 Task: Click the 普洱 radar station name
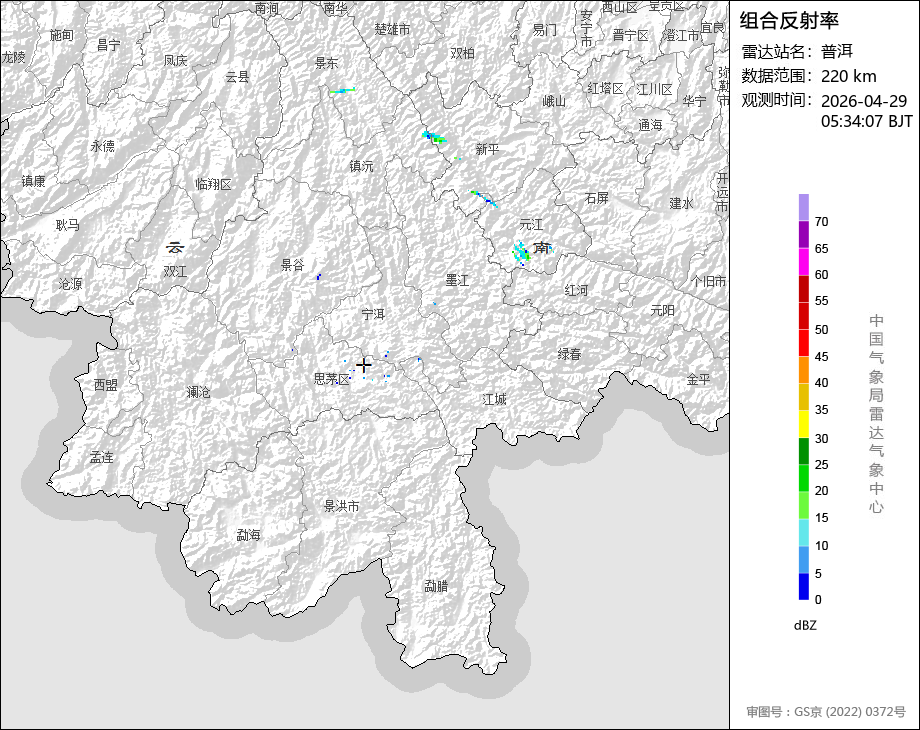(x=837, y=51)
